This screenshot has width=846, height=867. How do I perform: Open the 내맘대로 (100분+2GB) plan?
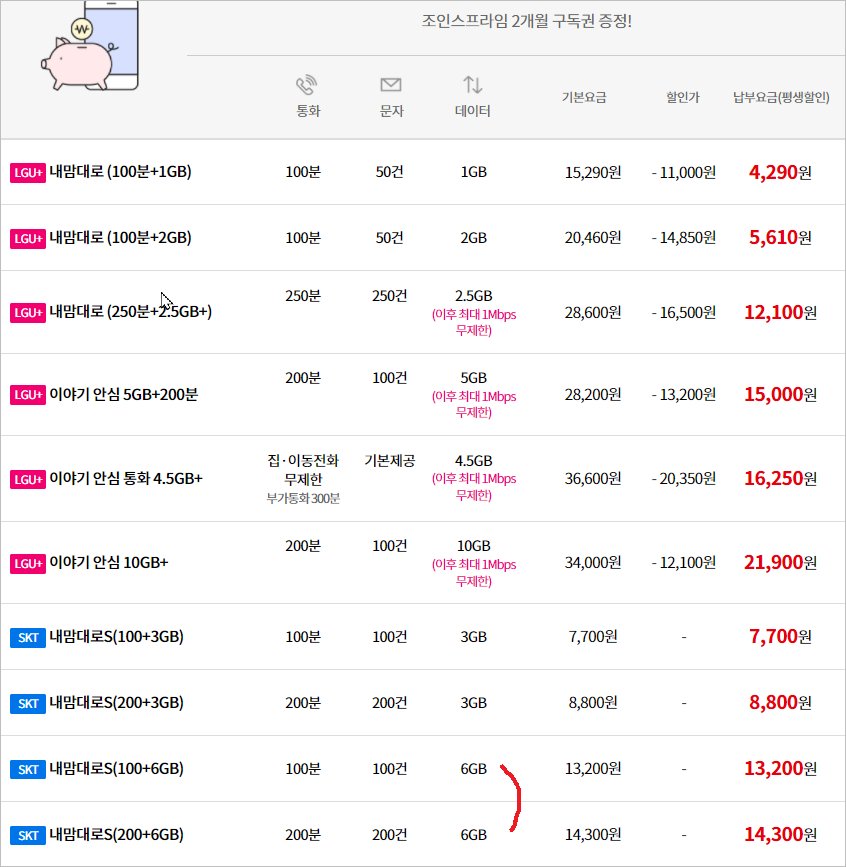[120, 238]
